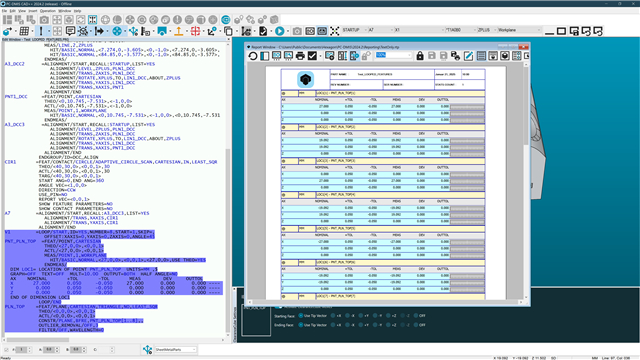Click the move-to arrow icon
Image resolution: width=640 pixels, height=360 pixels.
[99, 31]
